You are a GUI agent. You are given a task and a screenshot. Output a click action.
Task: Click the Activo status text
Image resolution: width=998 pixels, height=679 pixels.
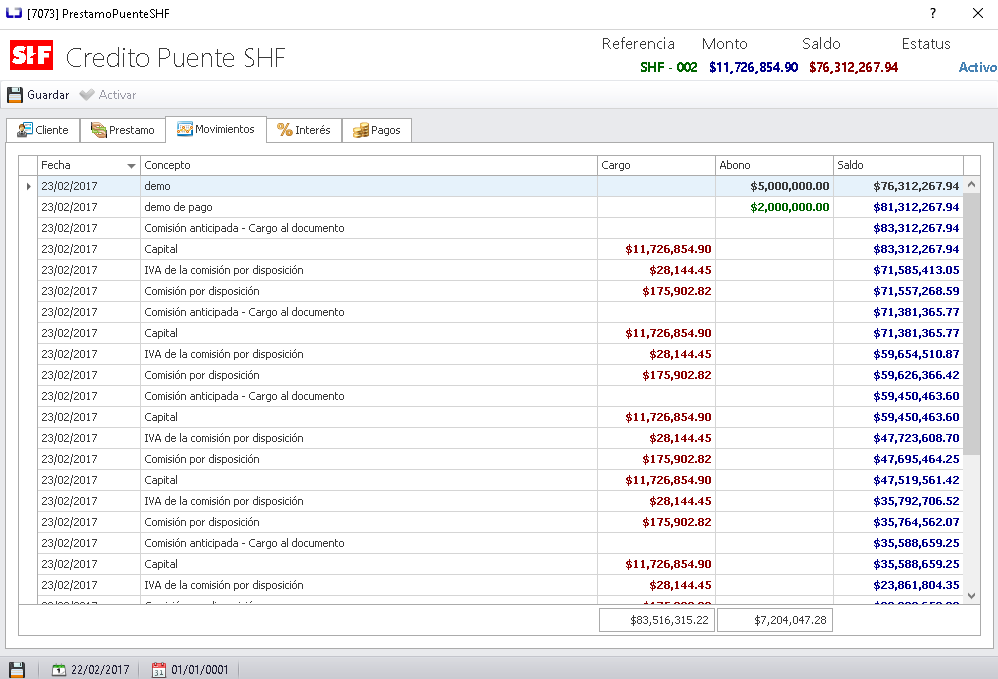click(978, 67)
